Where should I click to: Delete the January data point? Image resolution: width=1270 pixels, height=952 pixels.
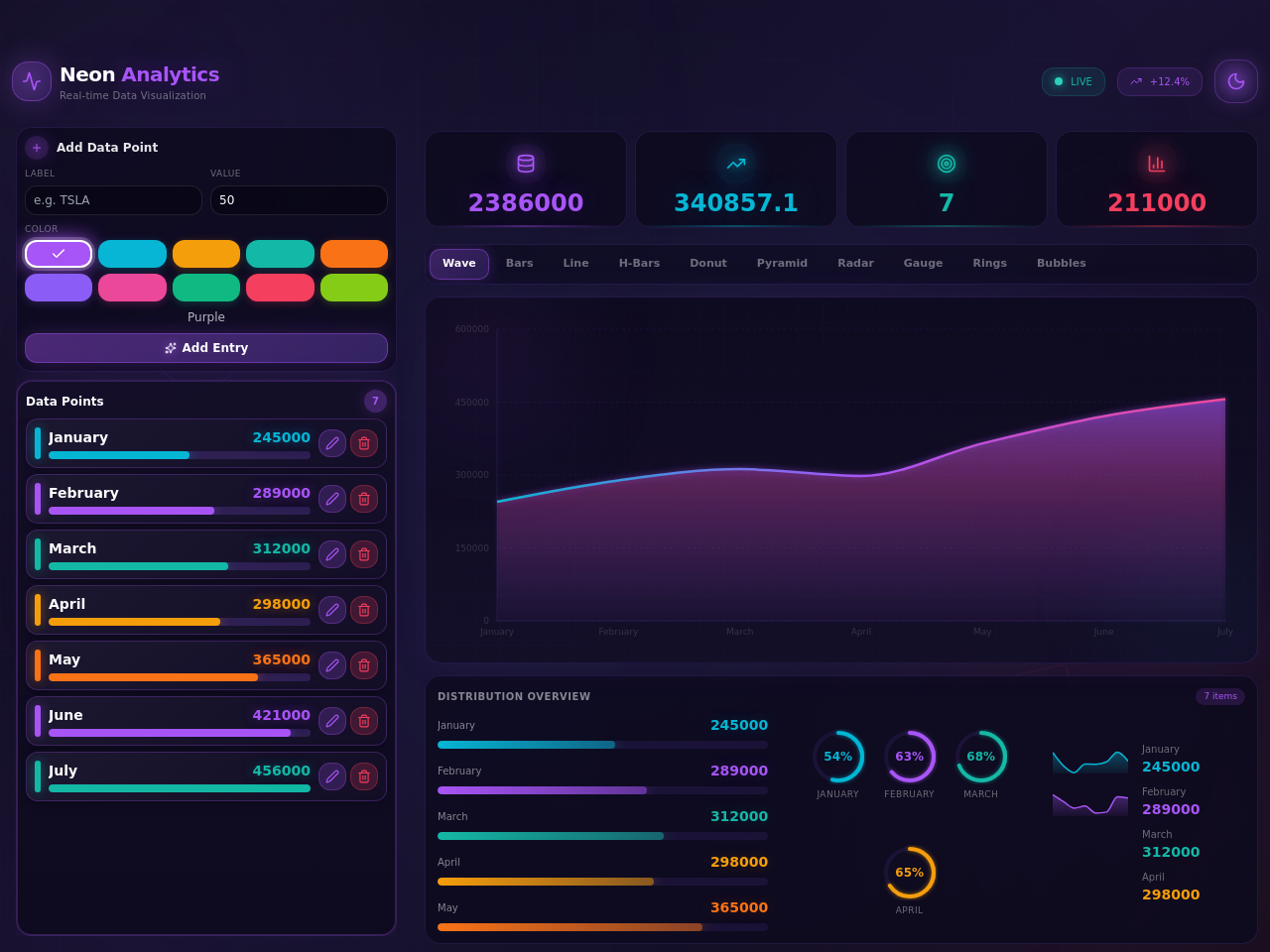[x=364, y=443]
